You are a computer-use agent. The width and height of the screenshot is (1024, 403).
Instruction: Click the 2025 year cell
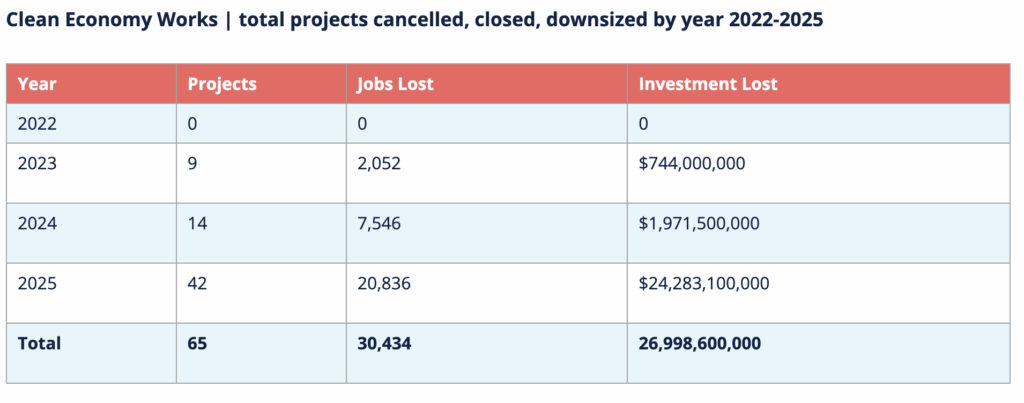point(38,283)
